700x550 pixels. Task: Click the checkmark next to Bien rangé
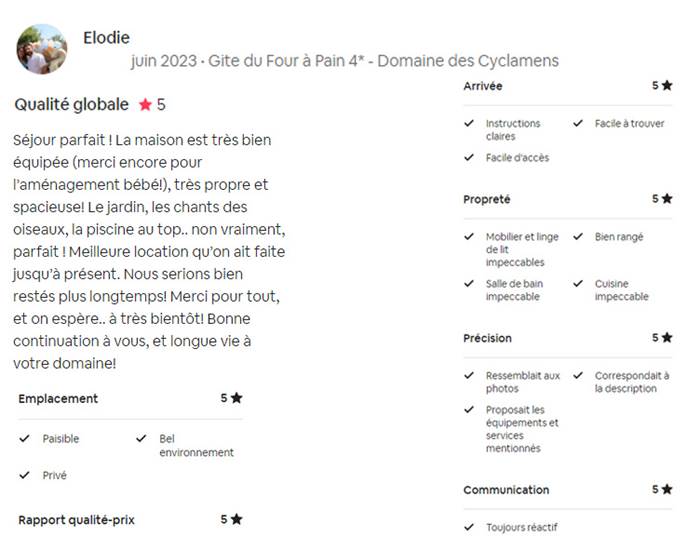[578, 237]
